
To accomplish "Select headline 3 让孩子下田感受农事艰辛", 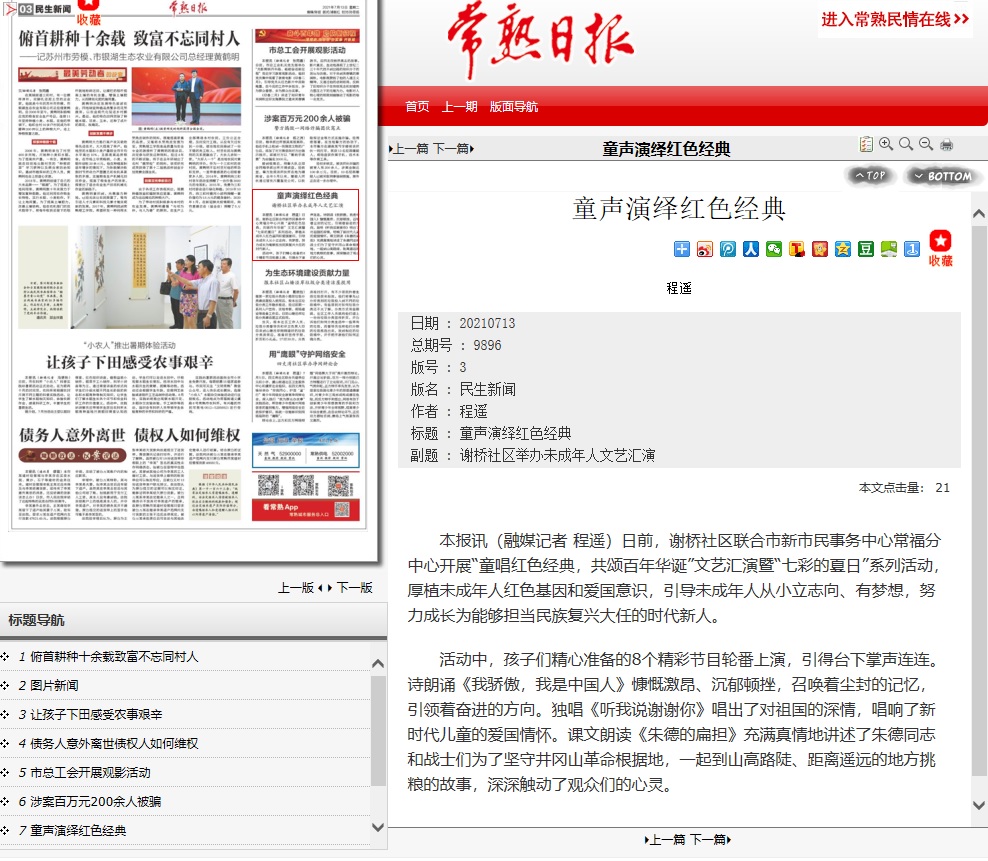I will click(96, 715).
